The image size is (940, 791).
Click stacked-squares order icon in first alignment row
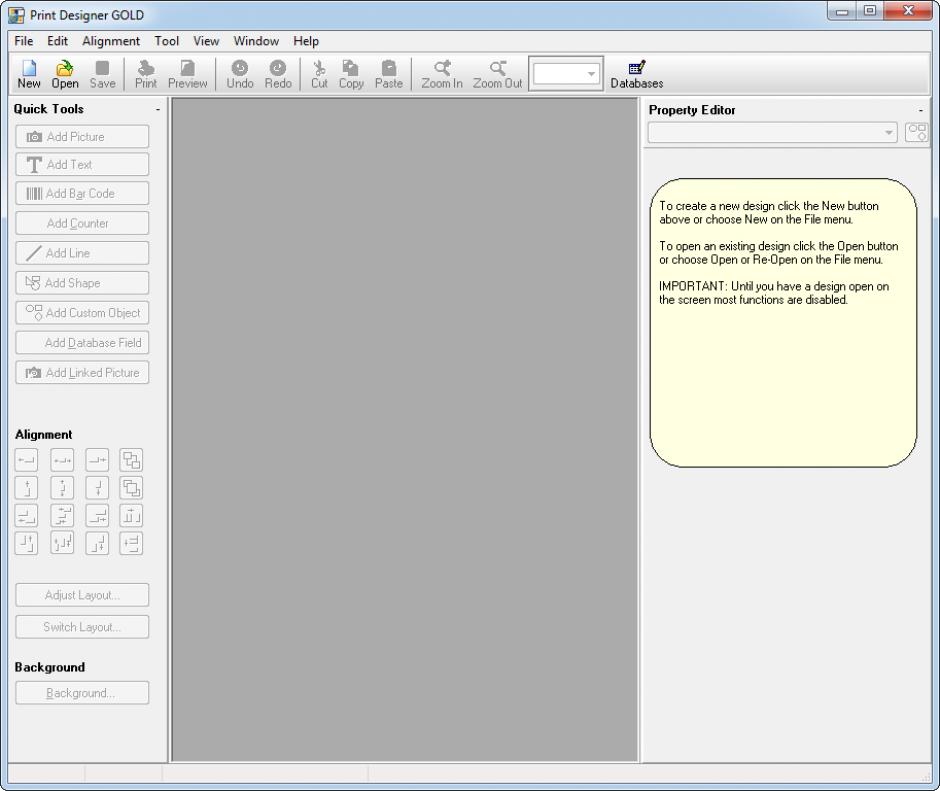[x=131, y=460]
